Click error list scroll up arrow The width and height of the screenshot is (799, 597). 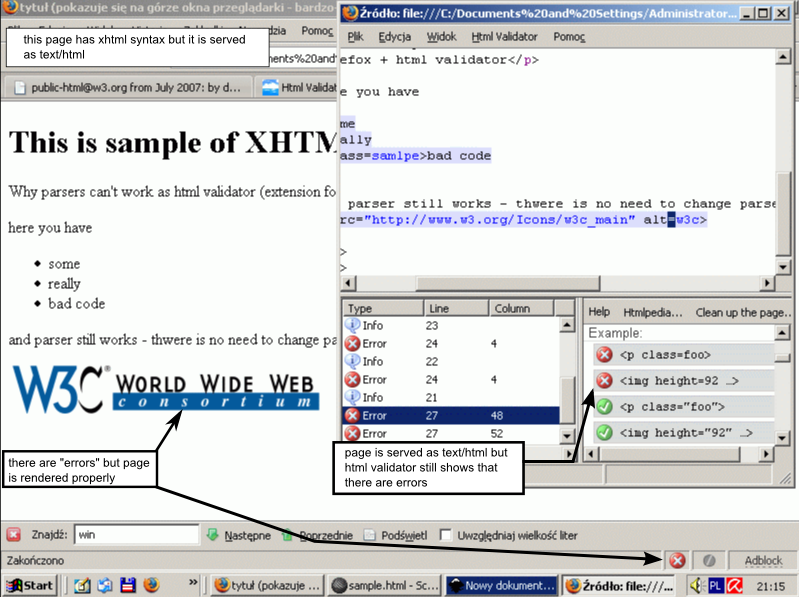pos(567,324)
